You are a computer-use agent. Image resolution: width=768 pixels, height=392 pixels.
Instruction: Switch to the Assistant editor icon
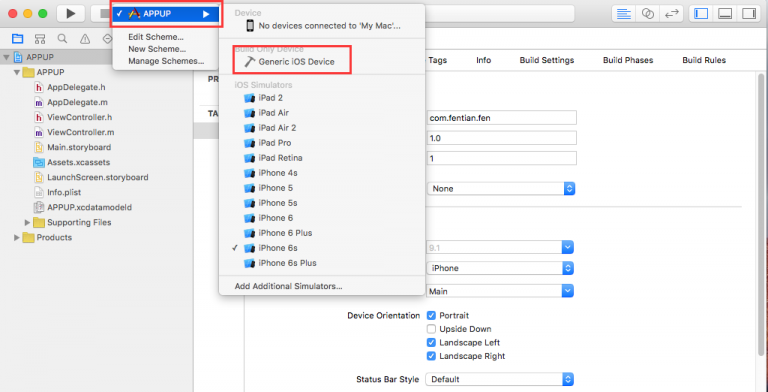click(648, 14)
